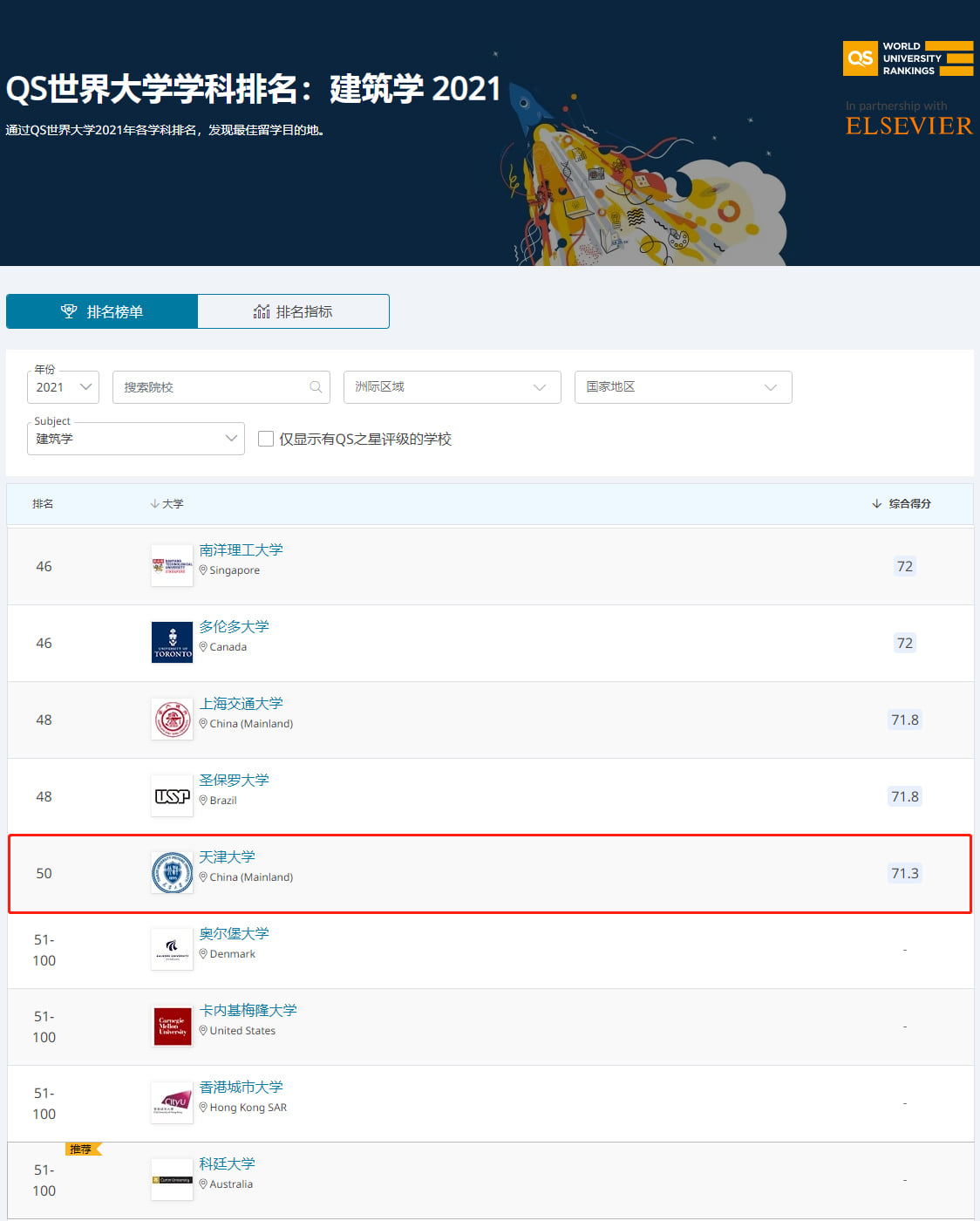Click the location pin beside Hong Kong SAR

203,1108
